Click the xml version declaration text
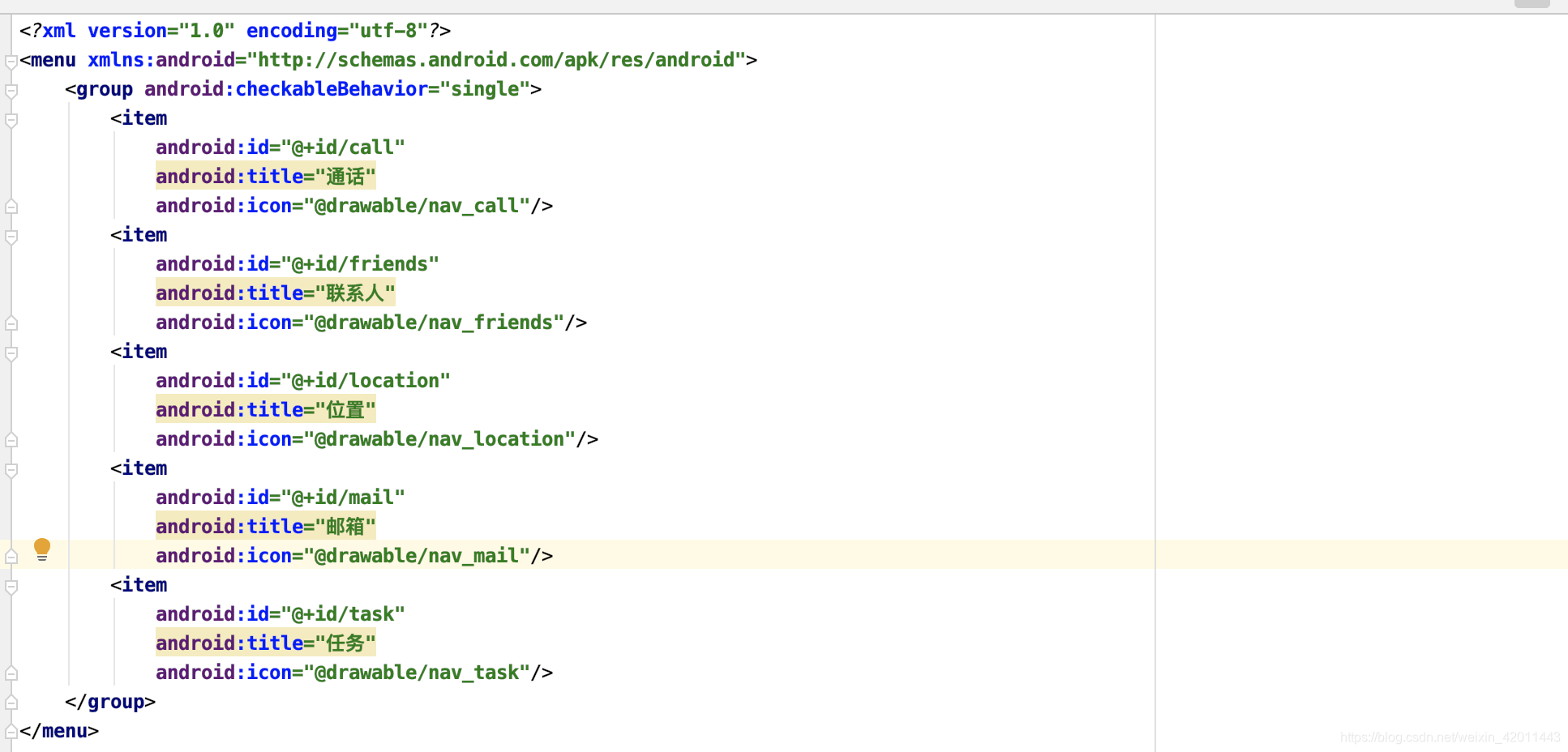The height and width of the screenshot is (752, 1568). 235,31
